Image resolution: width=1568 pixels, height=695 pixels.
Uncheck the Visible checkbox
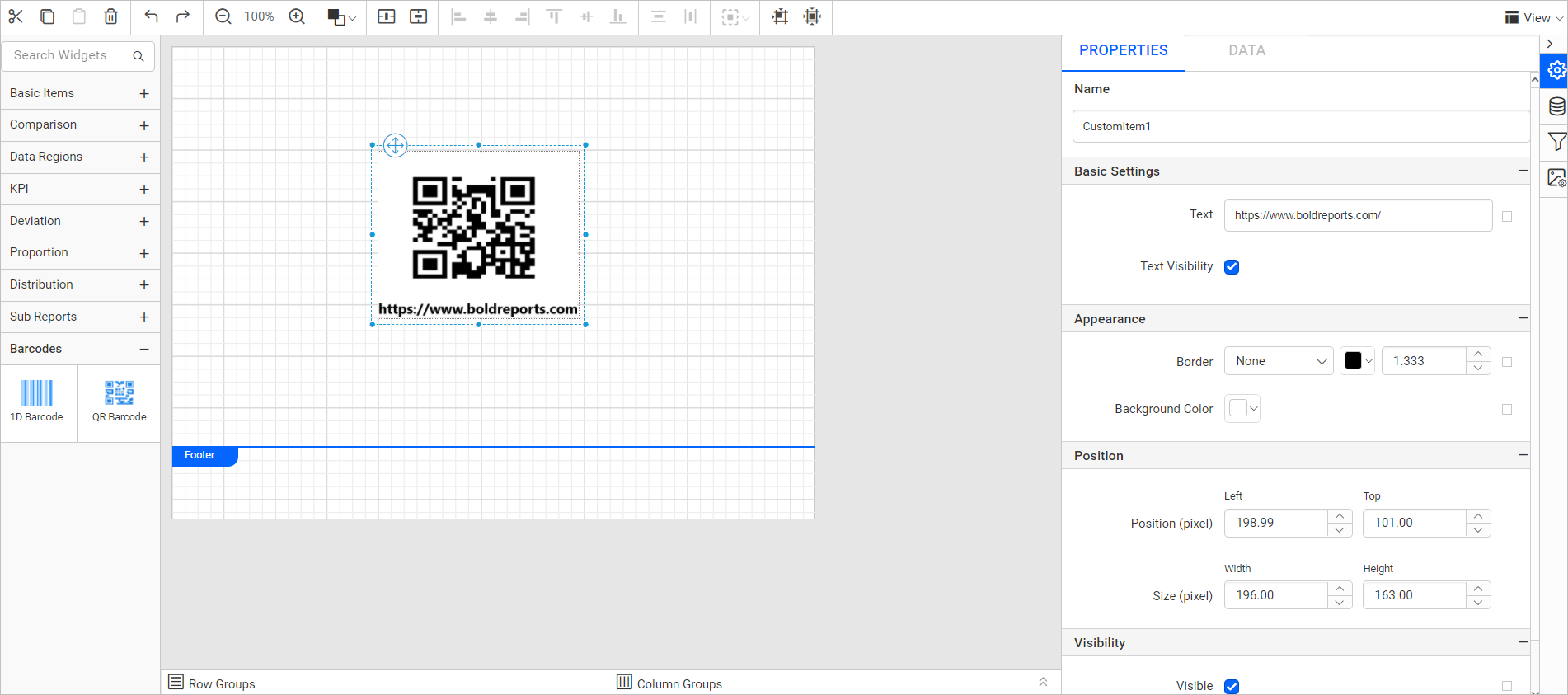point(1232,686)
